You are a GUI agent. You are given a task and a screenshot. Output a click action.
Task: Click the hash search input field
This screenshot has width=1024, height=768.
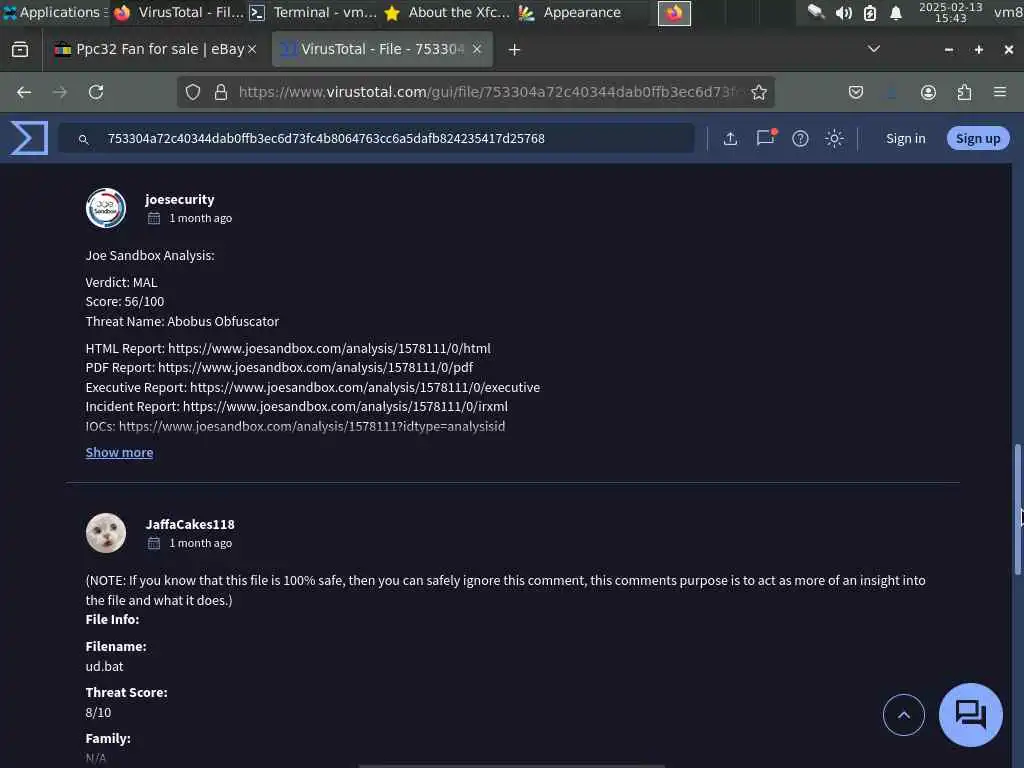click(x=376, y=138)
